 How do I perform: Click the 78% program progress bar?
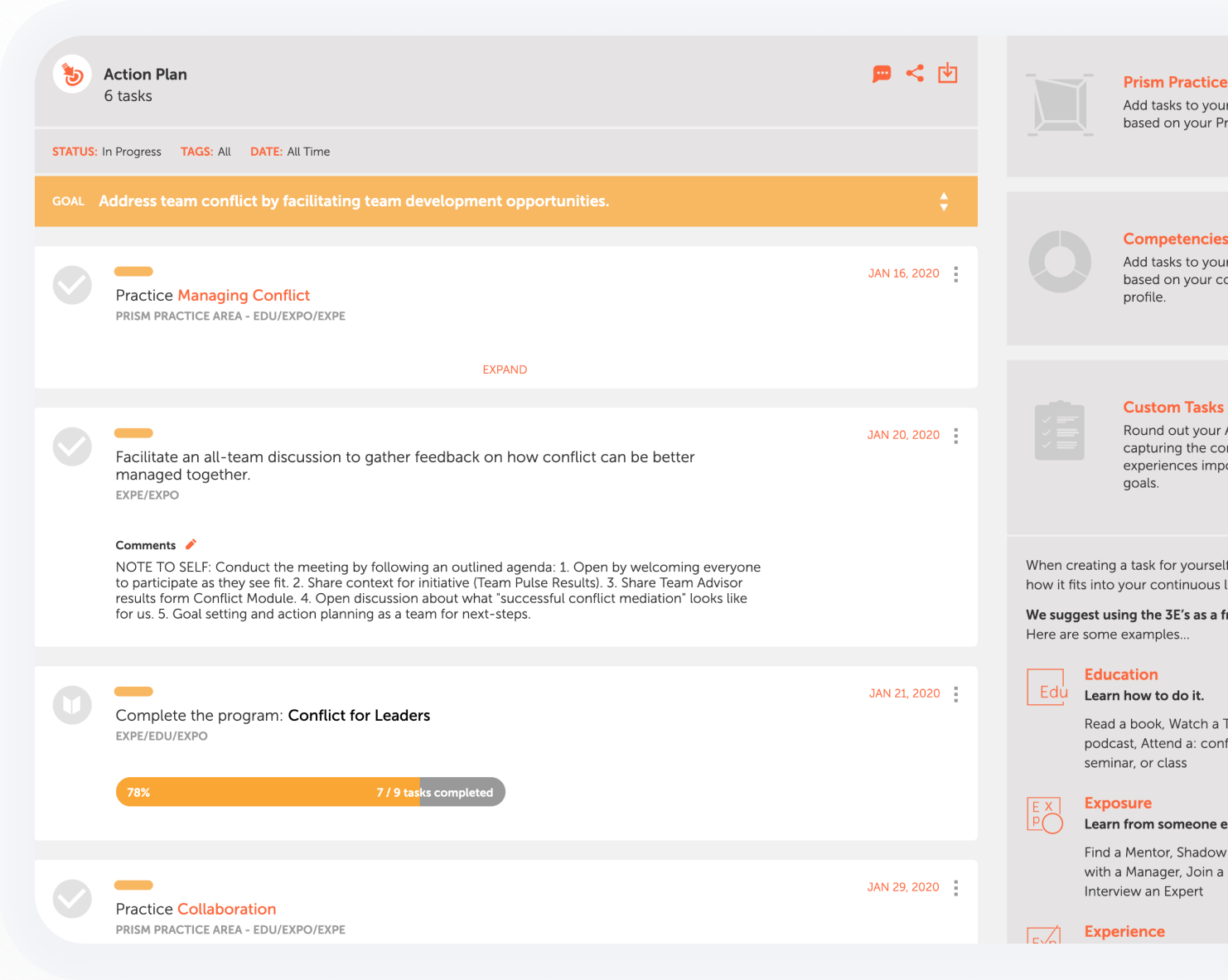(310, 792)
